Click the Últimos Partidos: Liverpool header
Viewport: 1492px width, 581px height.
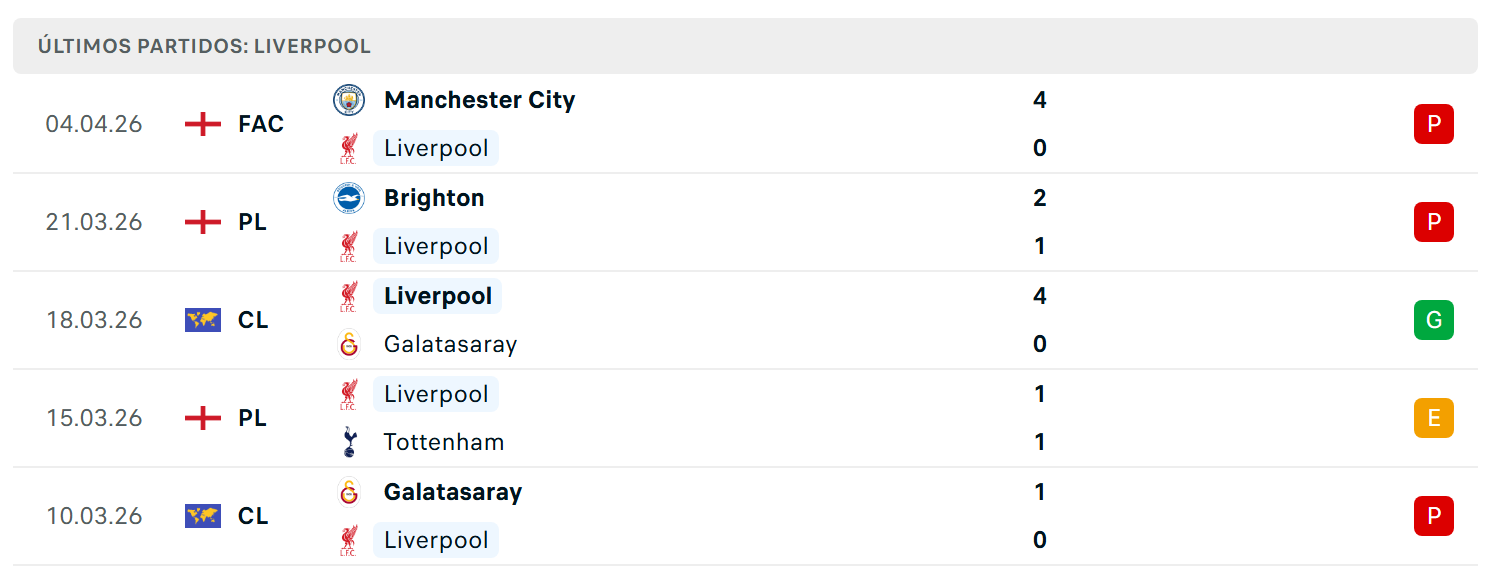pyautogui.click(x=204, y=46)
